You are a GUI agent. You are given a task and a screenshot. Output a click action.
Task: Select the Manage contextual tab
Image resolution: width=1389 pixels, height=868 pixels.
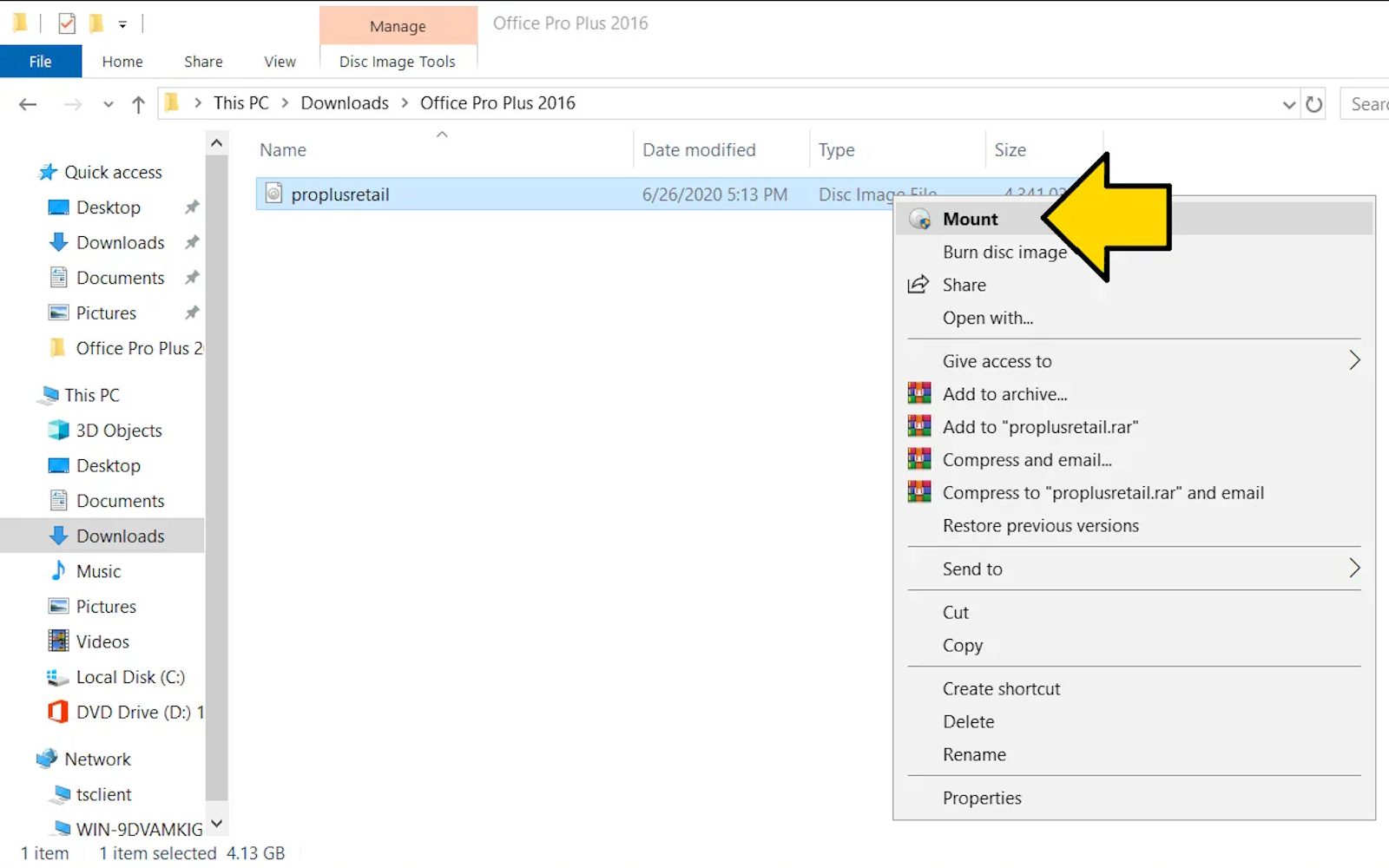(x=398, y=26)
